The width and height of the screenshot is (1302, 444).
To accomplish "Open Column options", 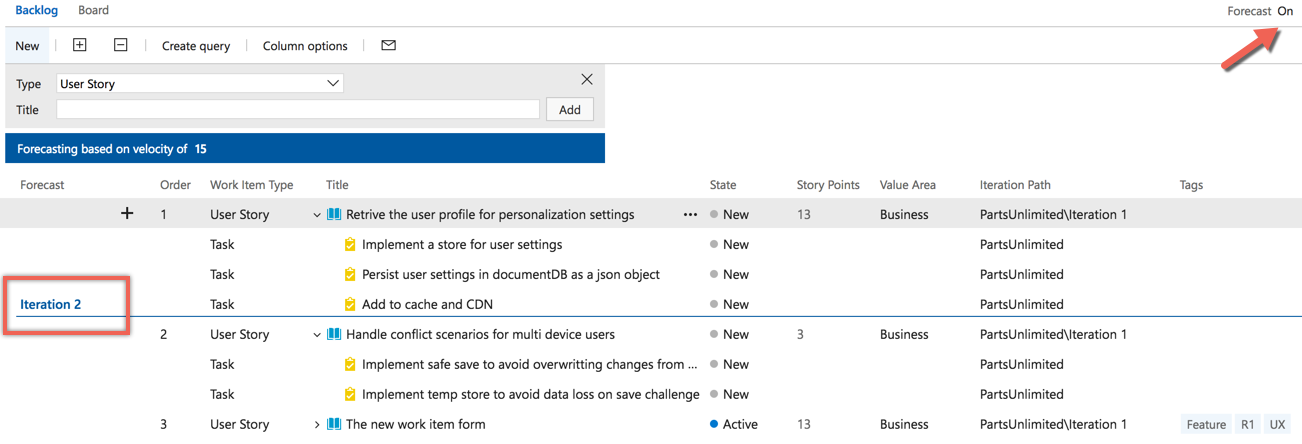I will [x=305, y=46].
